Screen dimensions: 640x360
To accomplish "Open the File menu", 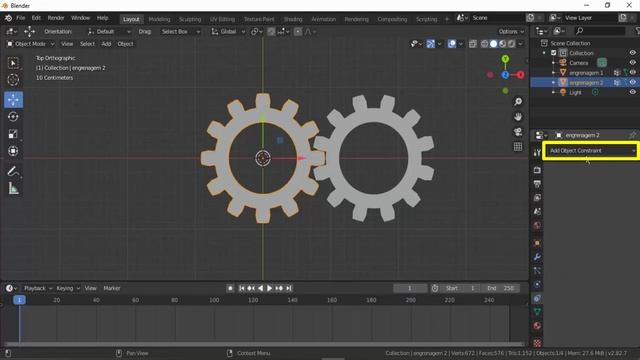I will tap(21, 18).
